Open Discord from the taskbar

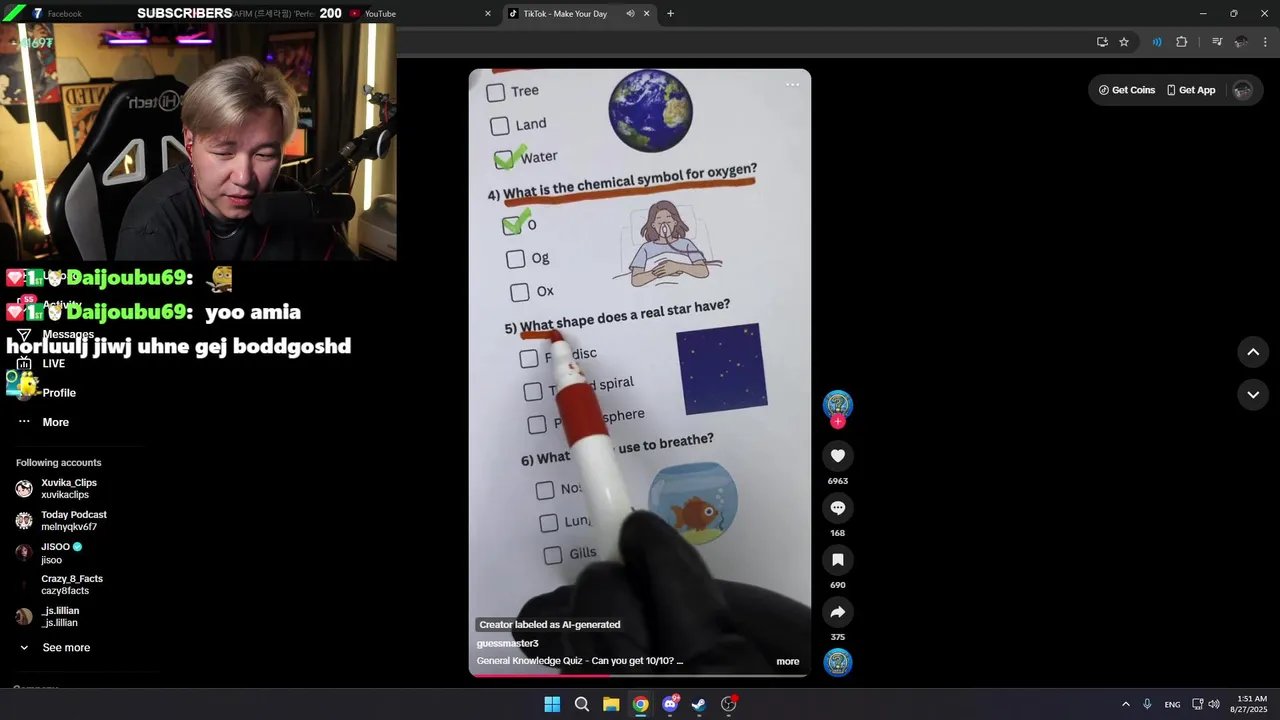point(670,704)
